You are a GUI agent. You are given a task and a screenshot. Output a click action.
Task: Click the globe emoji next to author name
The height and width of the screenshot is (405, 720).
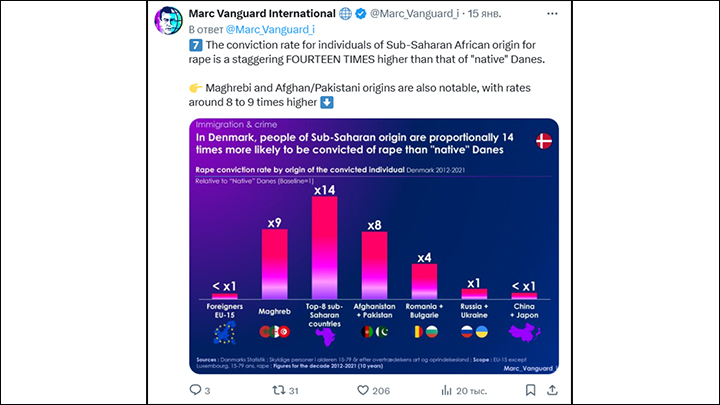(345, 13)
